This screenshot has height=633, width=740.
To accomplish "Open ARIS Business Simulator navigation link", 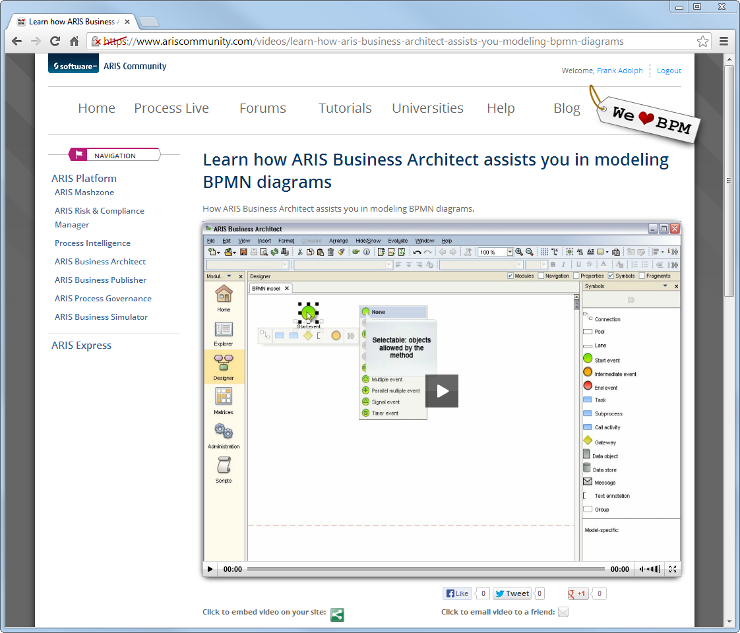I will click(101, 317).
